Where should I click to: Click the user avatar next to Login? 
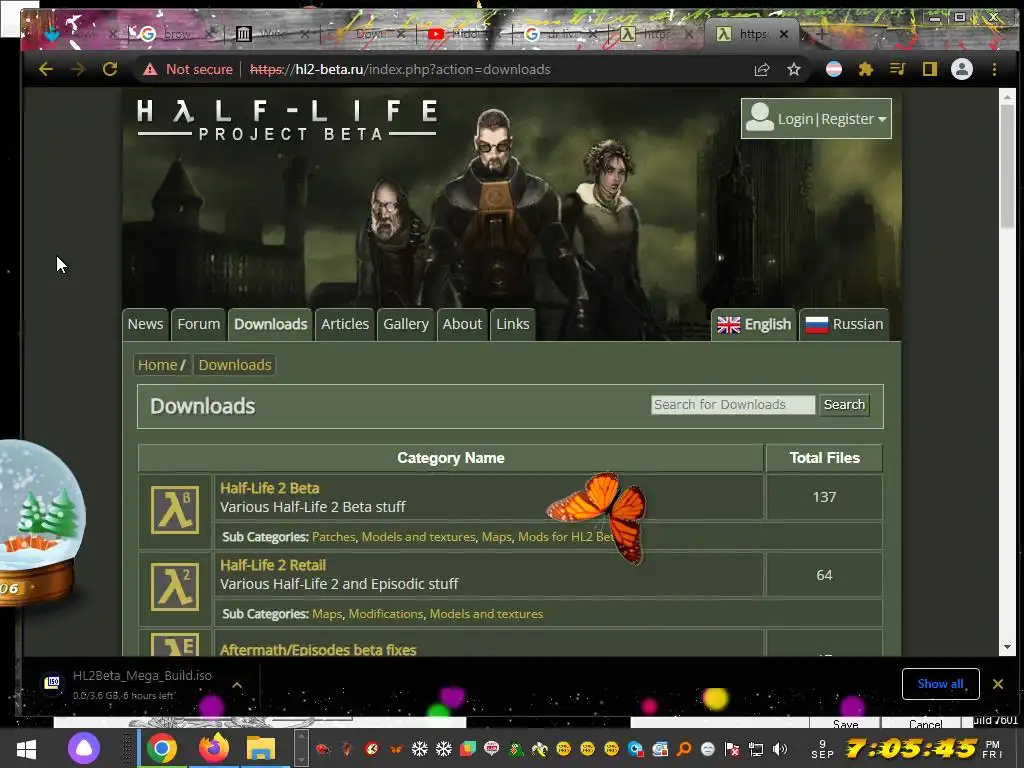click(760, 118)
